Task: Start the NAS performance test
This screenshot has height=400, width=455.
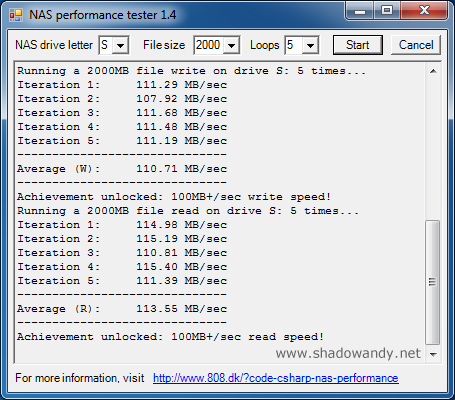Action: point(358,45)
